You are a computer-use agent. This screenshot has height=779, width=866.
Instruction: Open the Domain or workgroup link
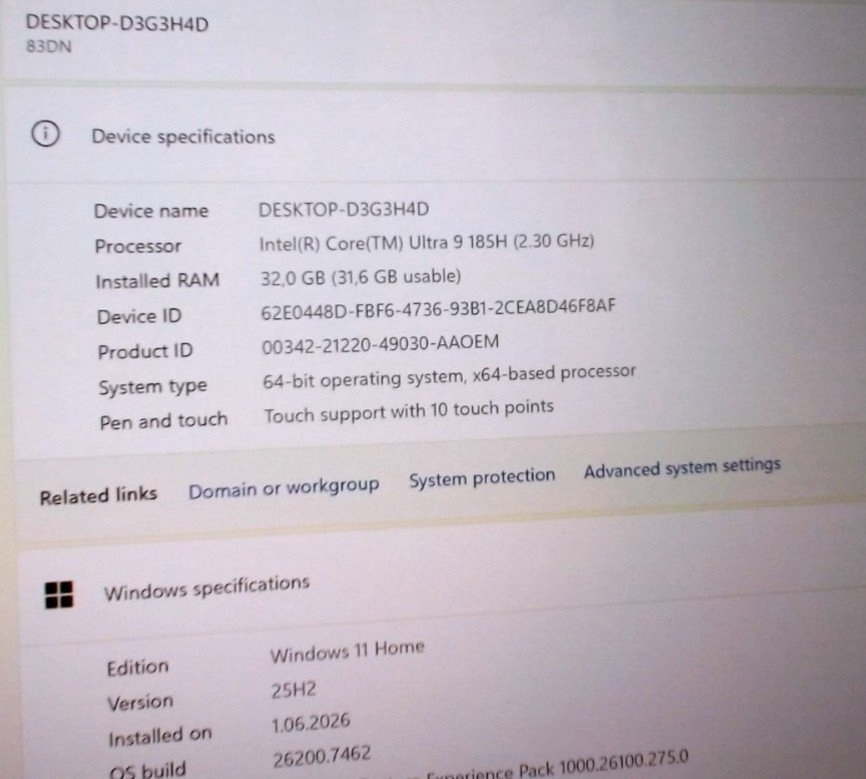(x=284, y=488)
